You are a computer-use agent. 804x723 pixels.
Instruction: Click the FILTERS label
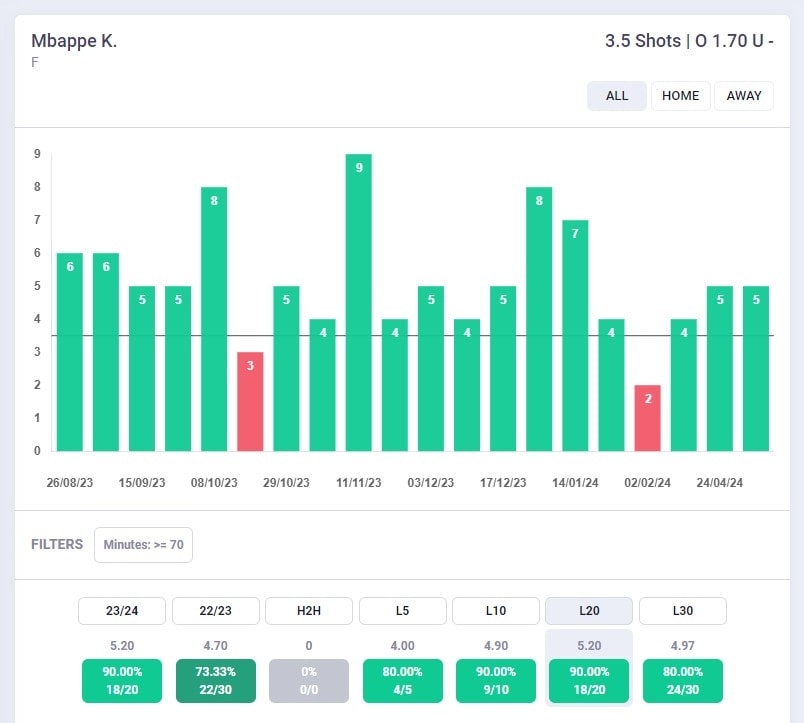[x=57, y=545]
